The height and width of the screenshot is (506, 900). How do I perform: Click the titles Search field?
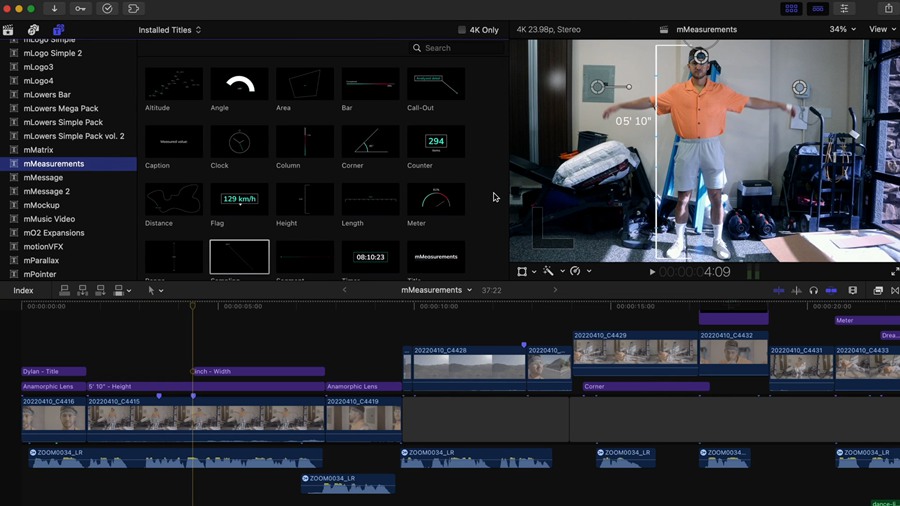(x=457, y=48)
